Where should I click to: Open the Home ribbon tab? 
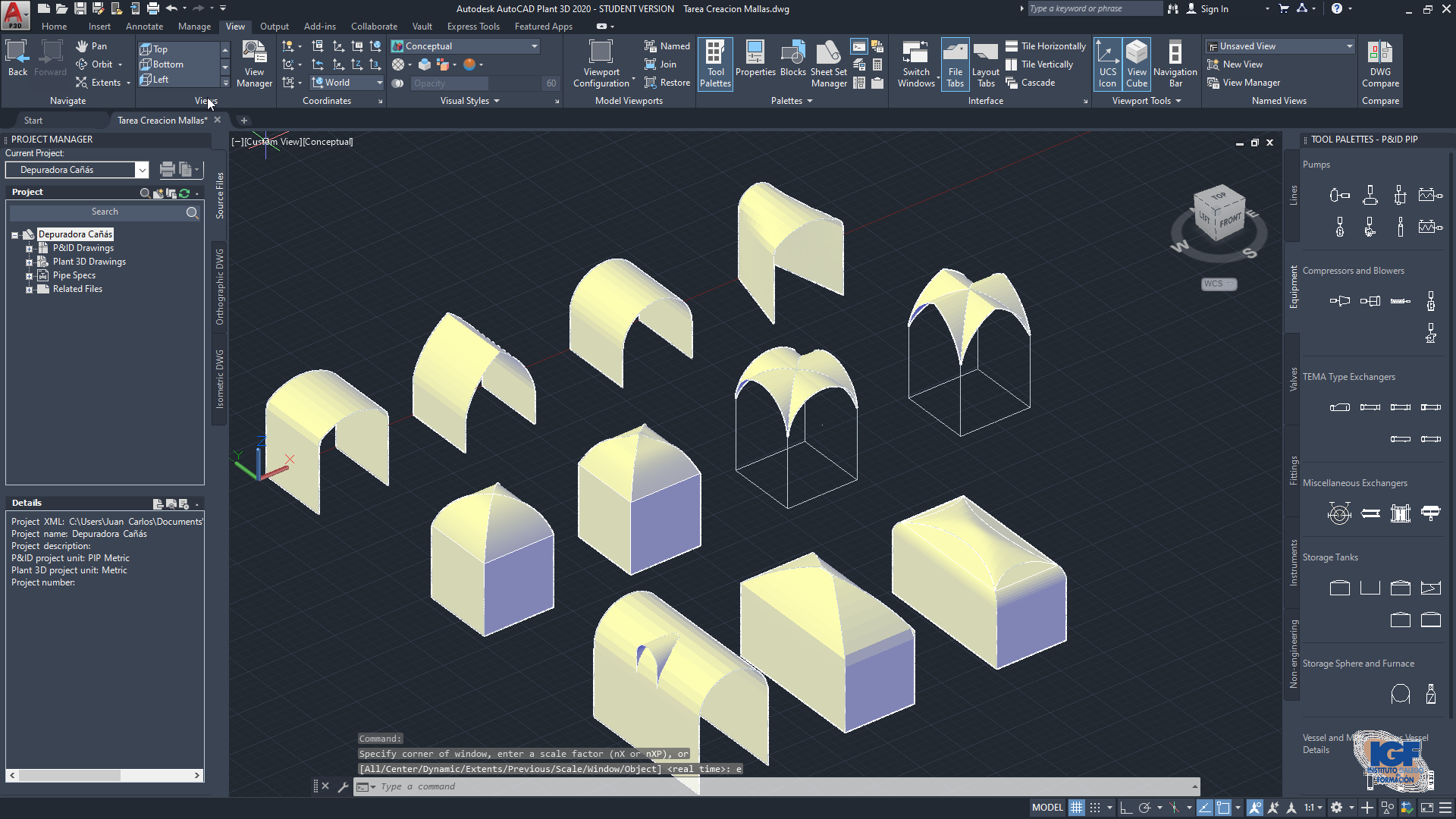(54, 27)
